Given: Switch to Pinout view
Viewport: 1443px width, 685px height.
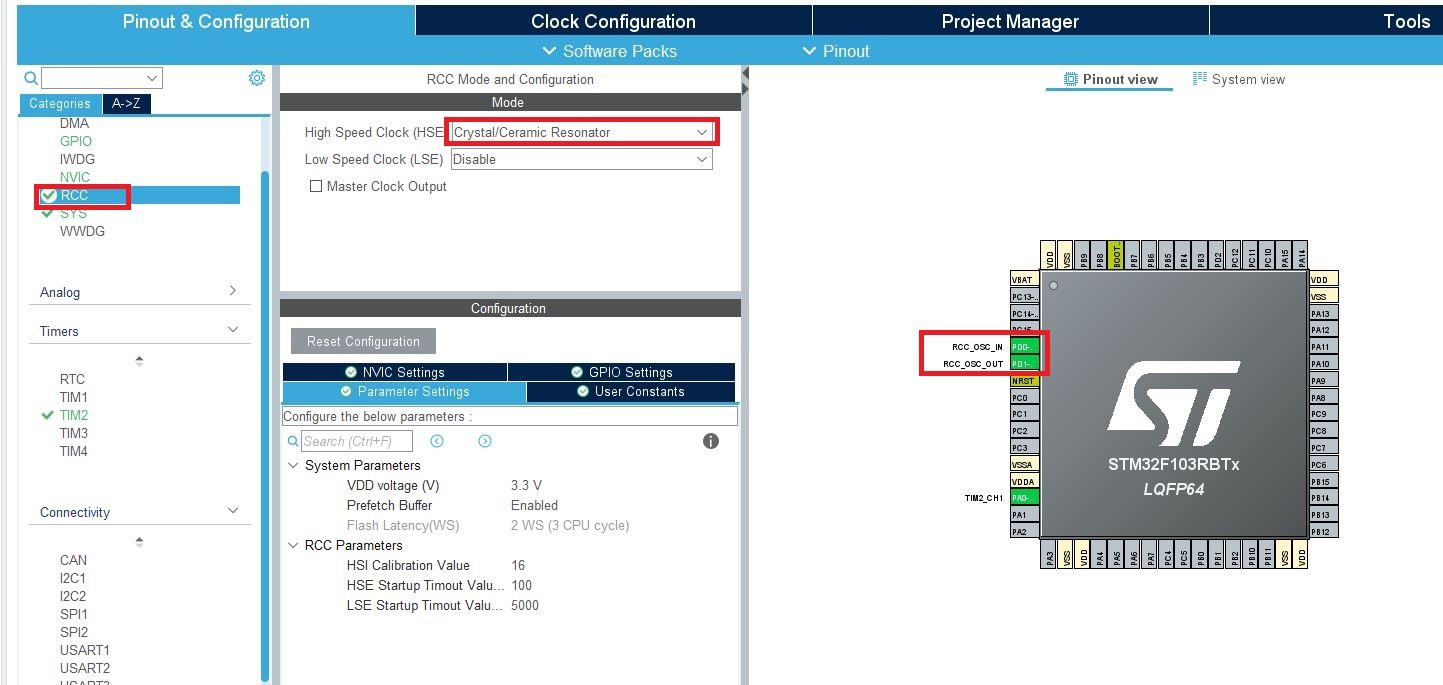Looking at the screenshot, I should click(x=1110, y=79).
